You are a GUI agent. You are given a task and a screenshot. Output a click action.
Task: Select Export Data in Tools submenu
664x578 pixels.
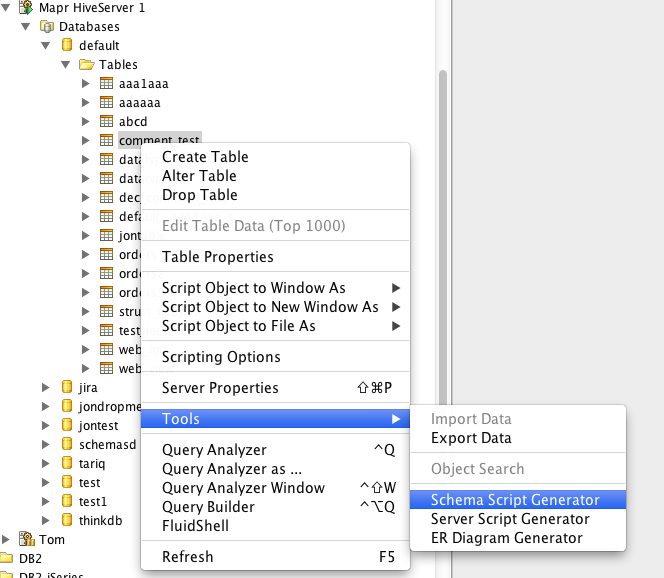(470, 438)
